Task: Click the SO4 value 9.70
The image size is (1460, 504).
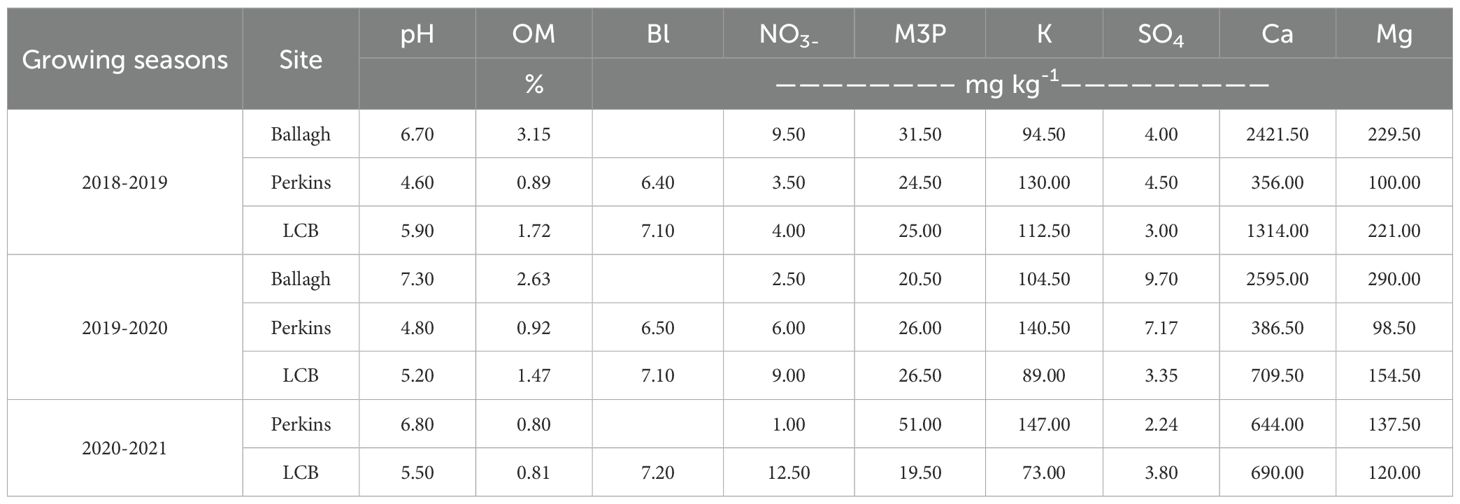Action: (1161, 279)
